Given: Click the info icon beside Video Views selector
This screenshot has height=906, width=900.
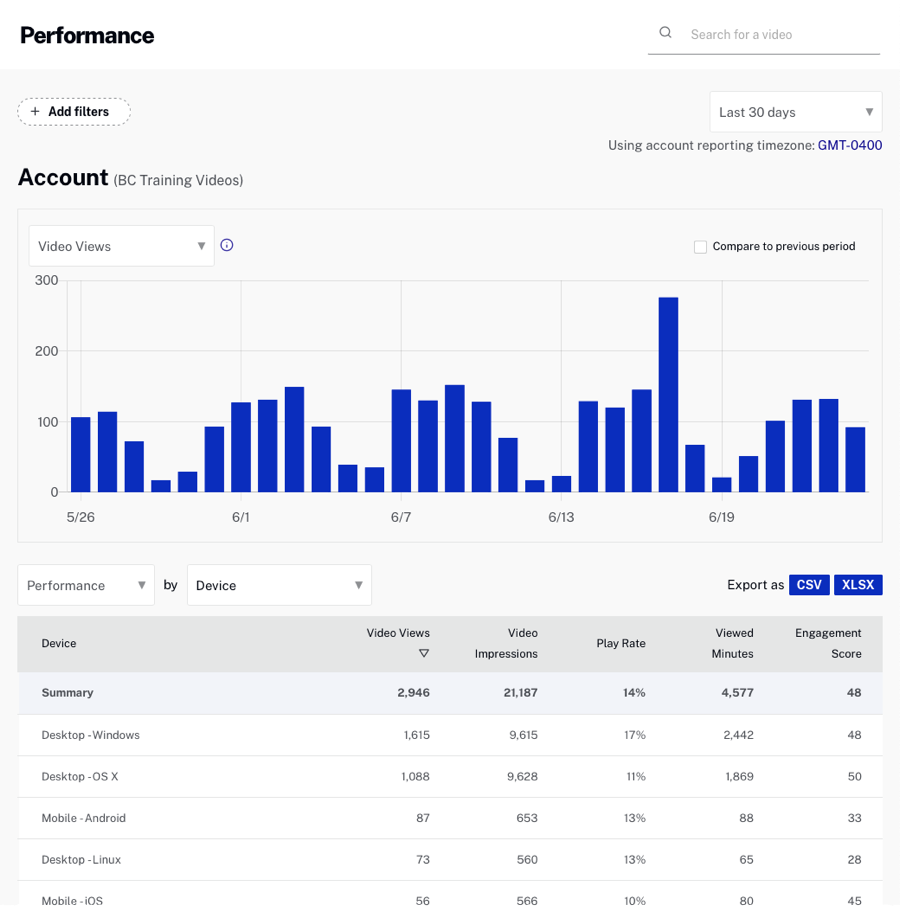Looking at the screenshot, I should 226,244.
